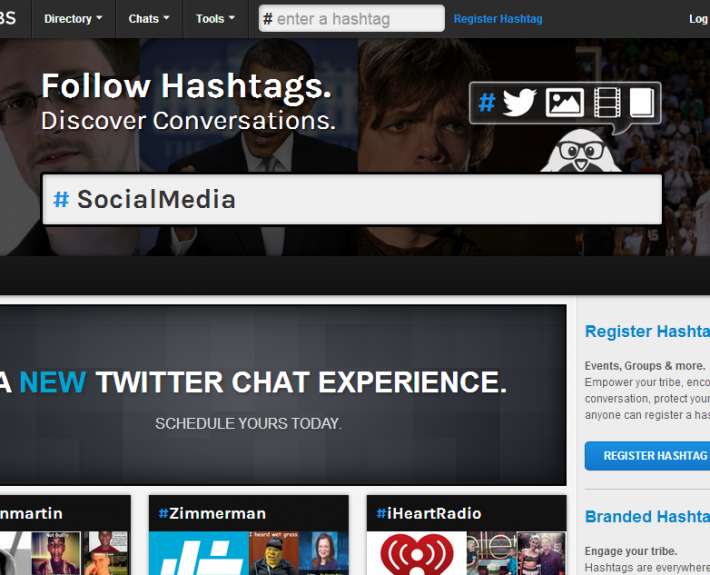Expand the Tools dropdown menu
This screenshot has width=710, height=575.
[215, 19]
